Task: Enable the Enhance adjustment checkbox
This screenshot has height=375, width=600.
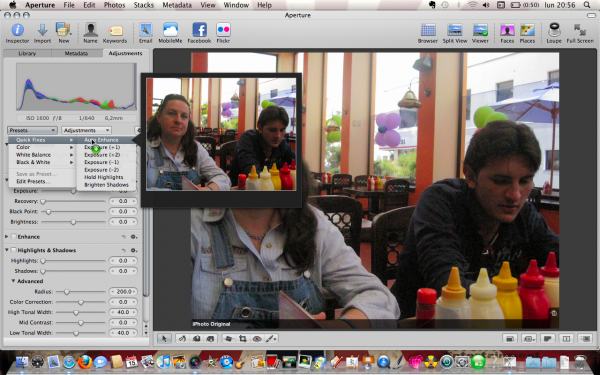Action: tap(14, 237)
